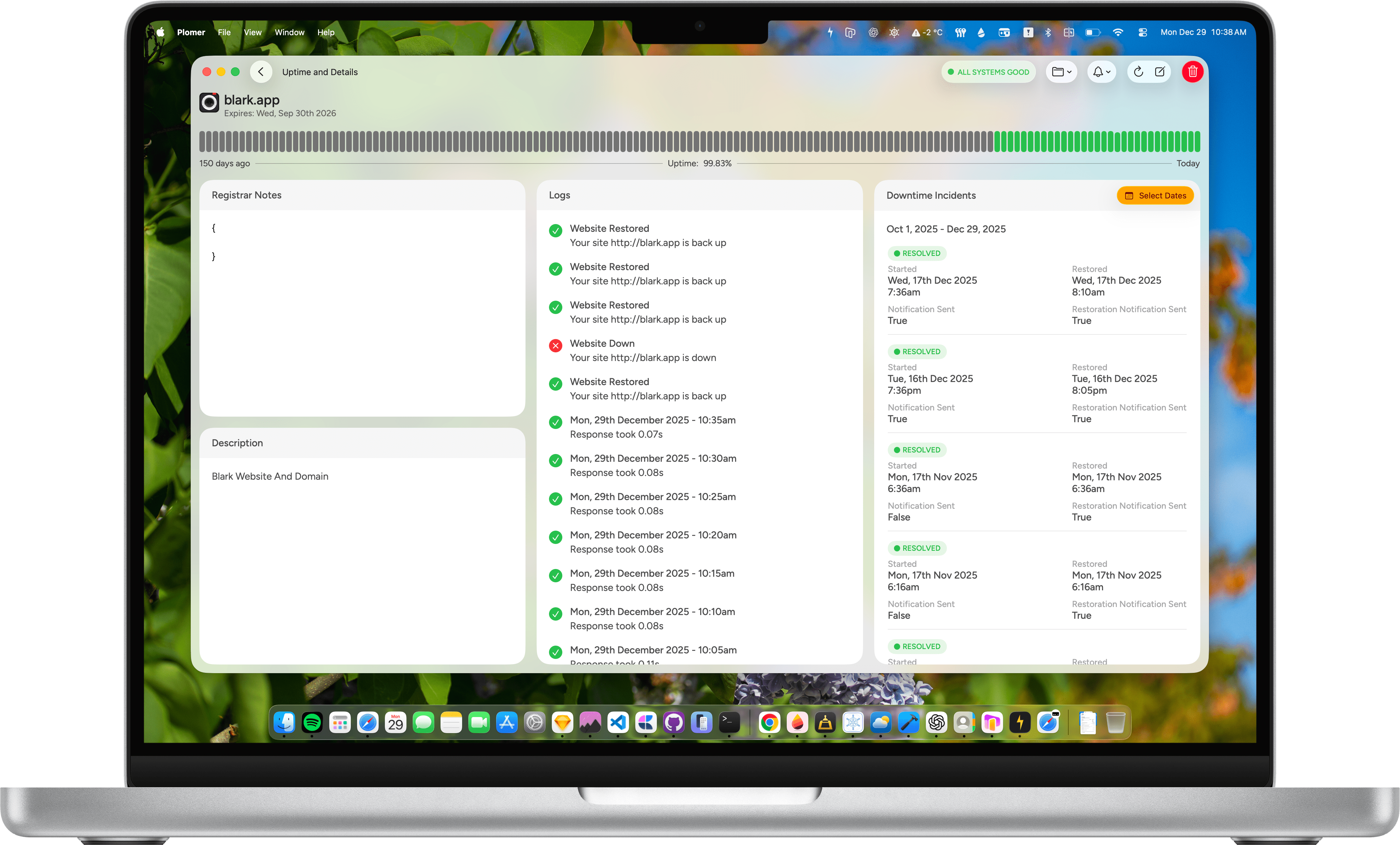The width and height of the screenshot is (1400, 845).
Task: Click the blark.app site logo icon
Action: 209,102
